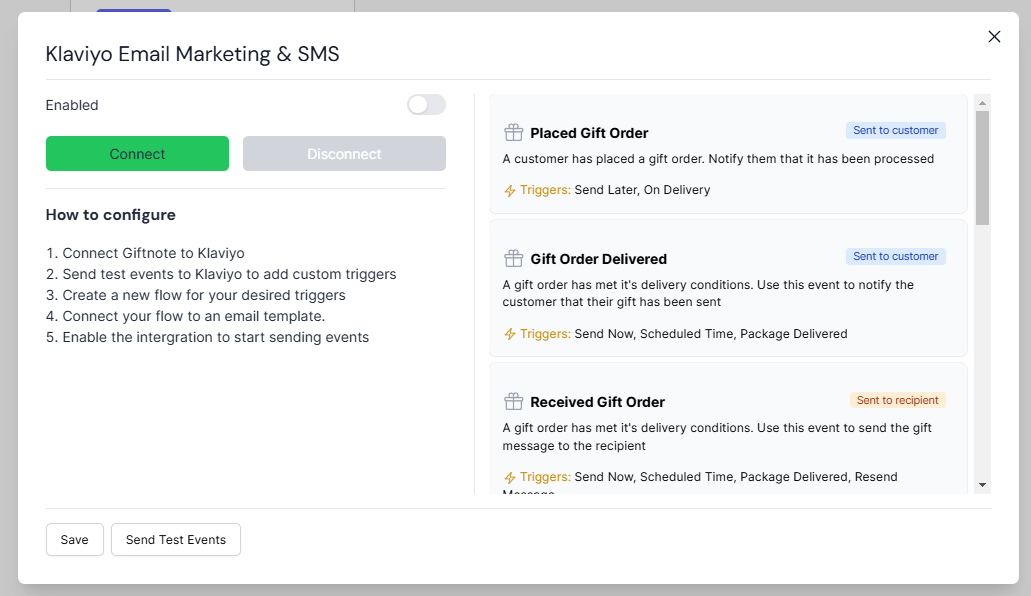
Task: Click the gift icon beside Received Gift Order
Action: pyautogui.click(x=514, y=401)
